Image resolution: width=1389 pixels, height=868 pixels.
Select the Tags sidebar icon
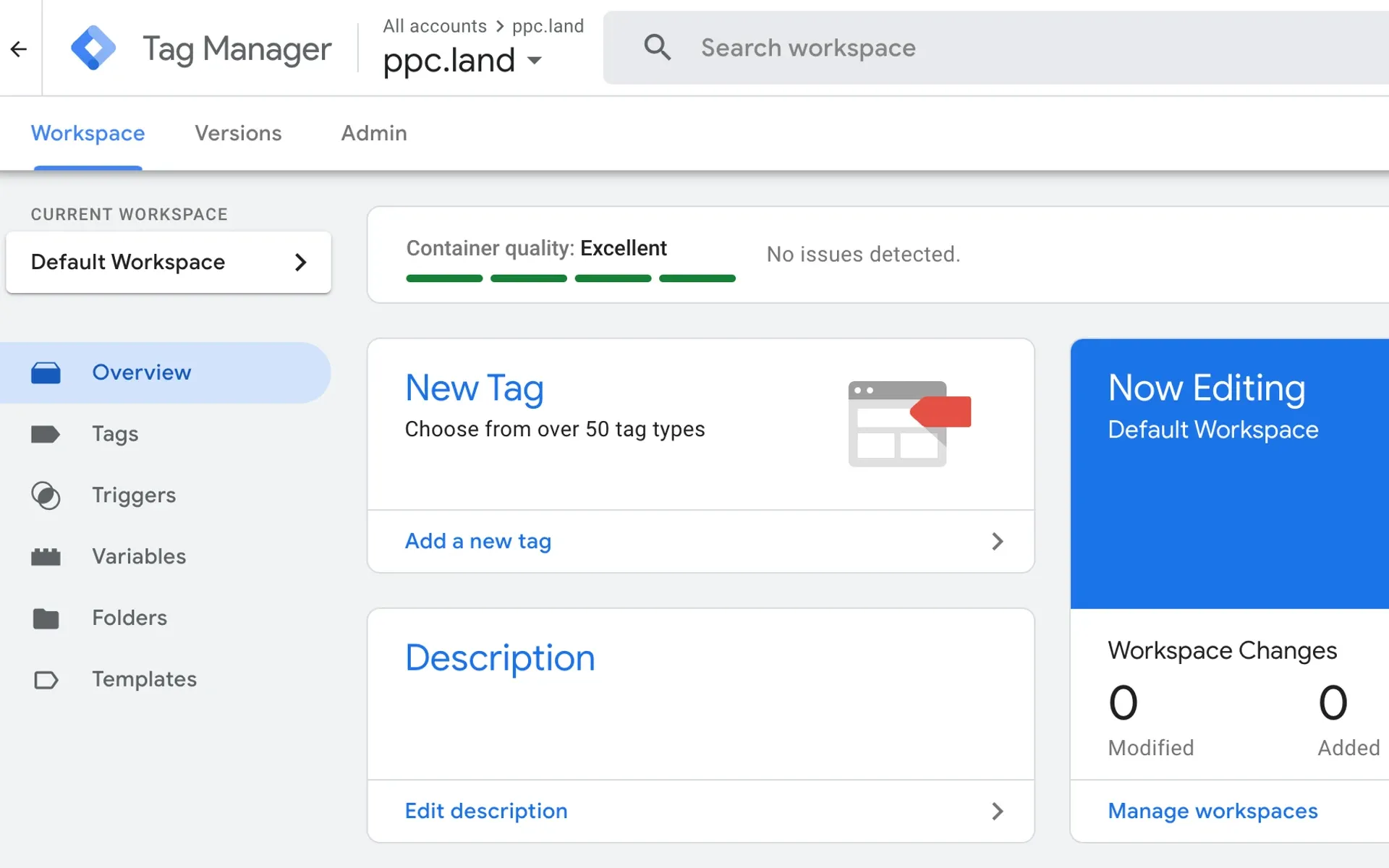(46, 434)
